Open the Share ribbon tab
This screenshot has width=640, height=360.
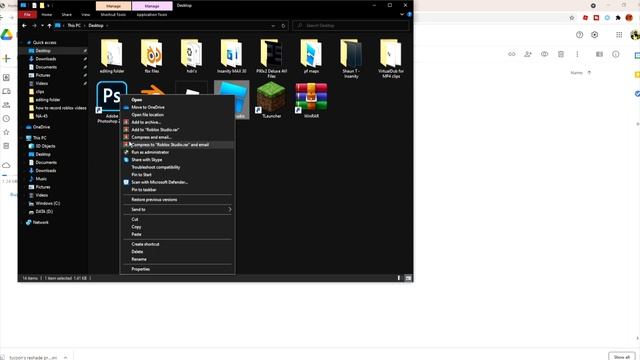[67, 14]
